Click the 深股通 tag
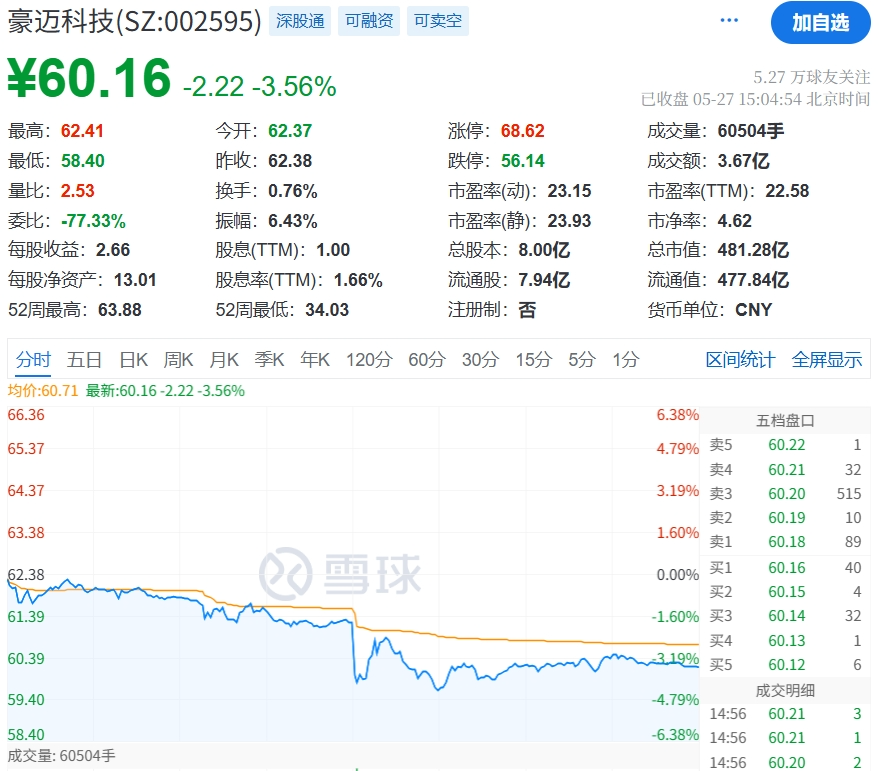The image size is (879, 771). pos(300,21)
